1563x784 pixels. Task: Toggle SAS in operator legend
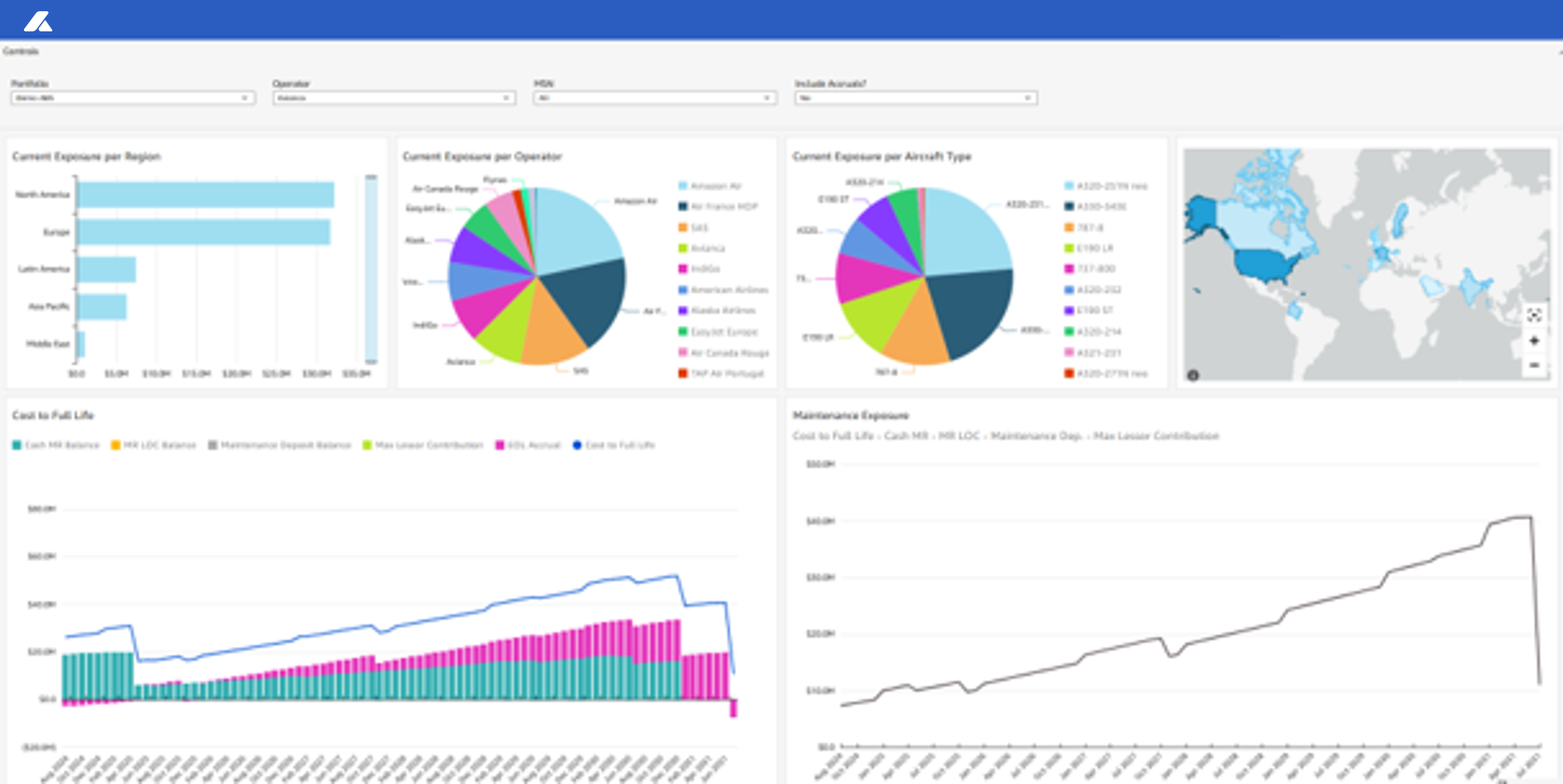693,227
